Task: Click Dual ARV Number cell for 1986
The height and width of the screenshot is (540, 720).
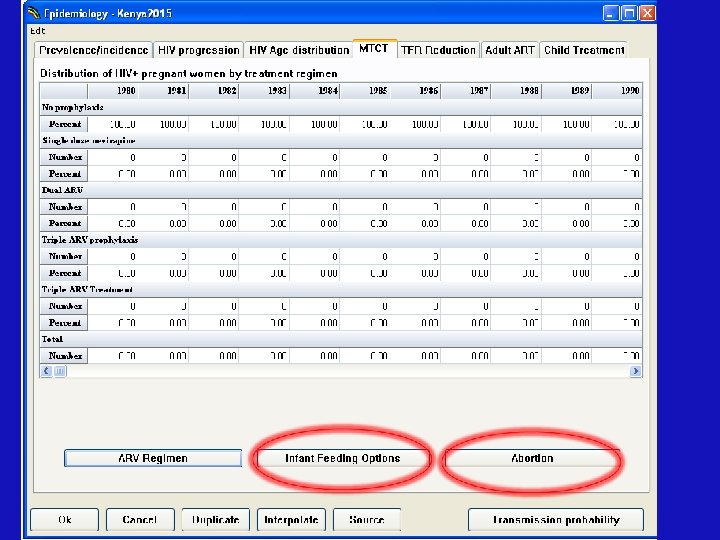Action: tap(416, 207)
